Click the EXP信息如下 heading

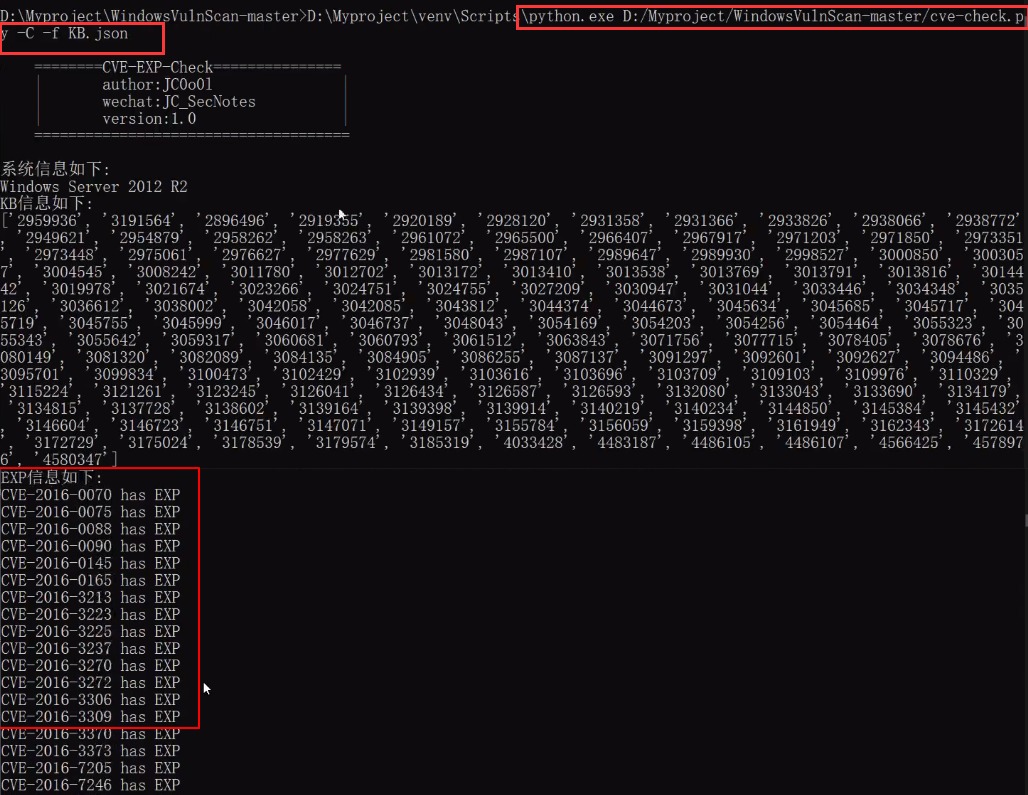(x=51, y=477)
